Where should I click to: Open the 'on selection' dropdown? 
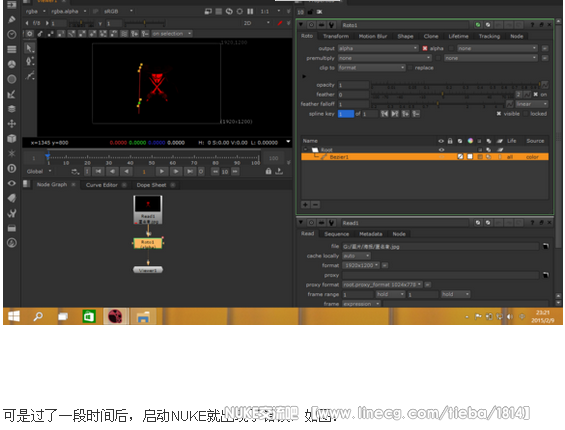(x=172, y=34)
